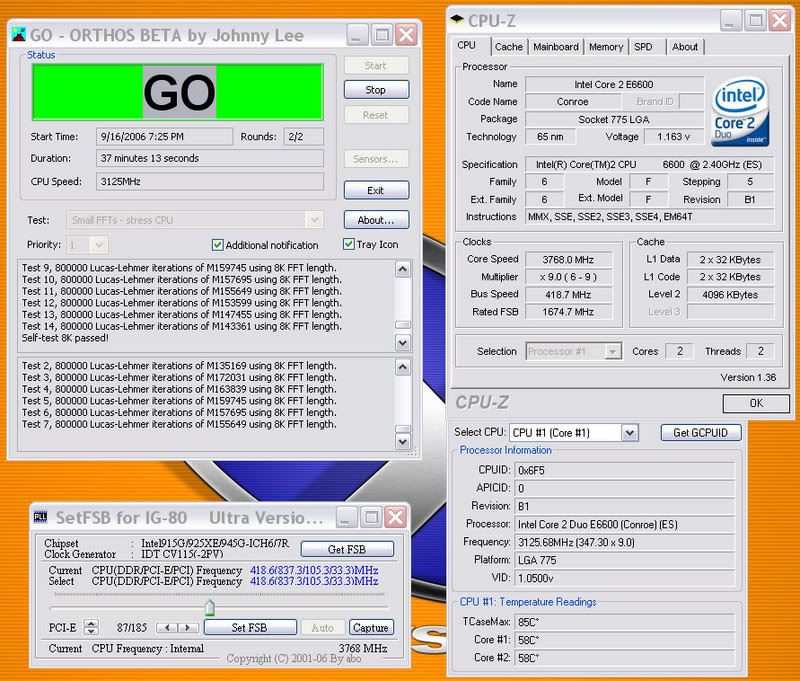
Task: Click the greyed Sensors... button in ORTHOS
Action: [x=377, y=159]
